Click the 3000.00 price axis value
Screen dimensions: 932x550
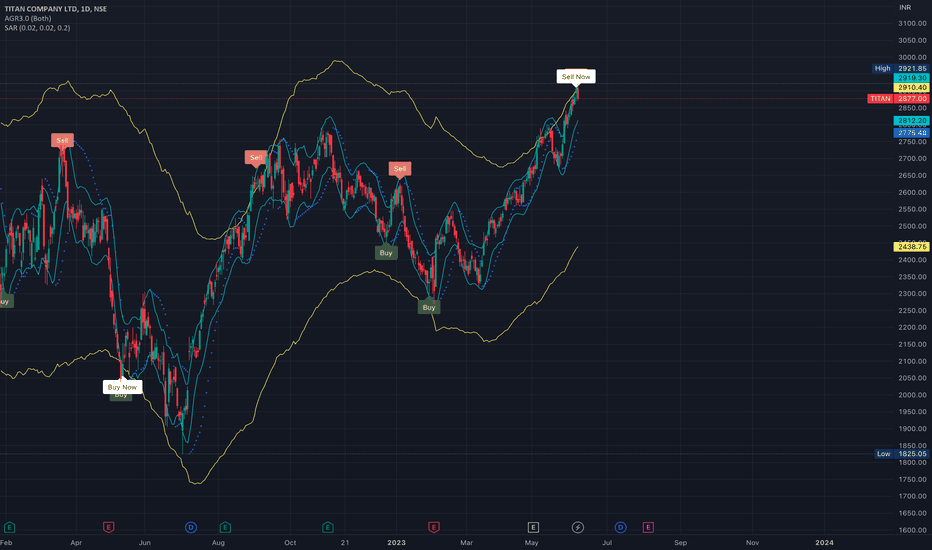tap(912, 57)
